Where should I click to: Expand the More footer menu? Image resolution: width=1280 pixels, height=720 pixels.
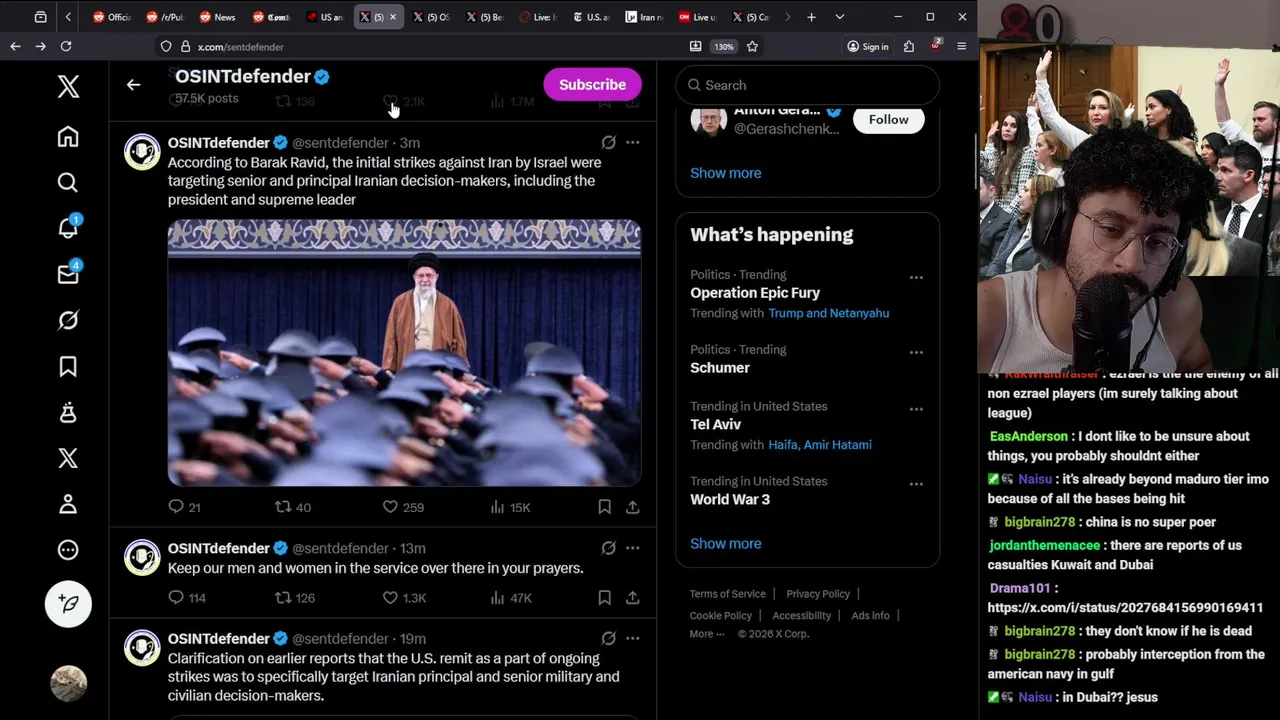(x=706, y=634)
